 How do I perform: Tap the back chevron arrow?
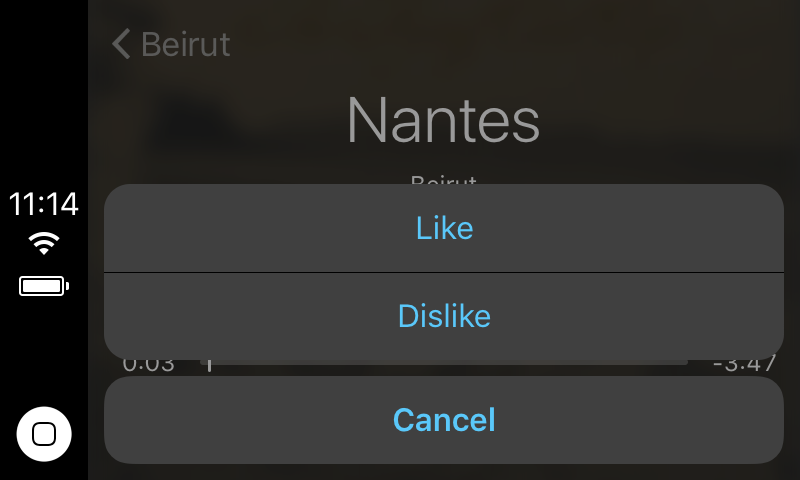point(121,44)
